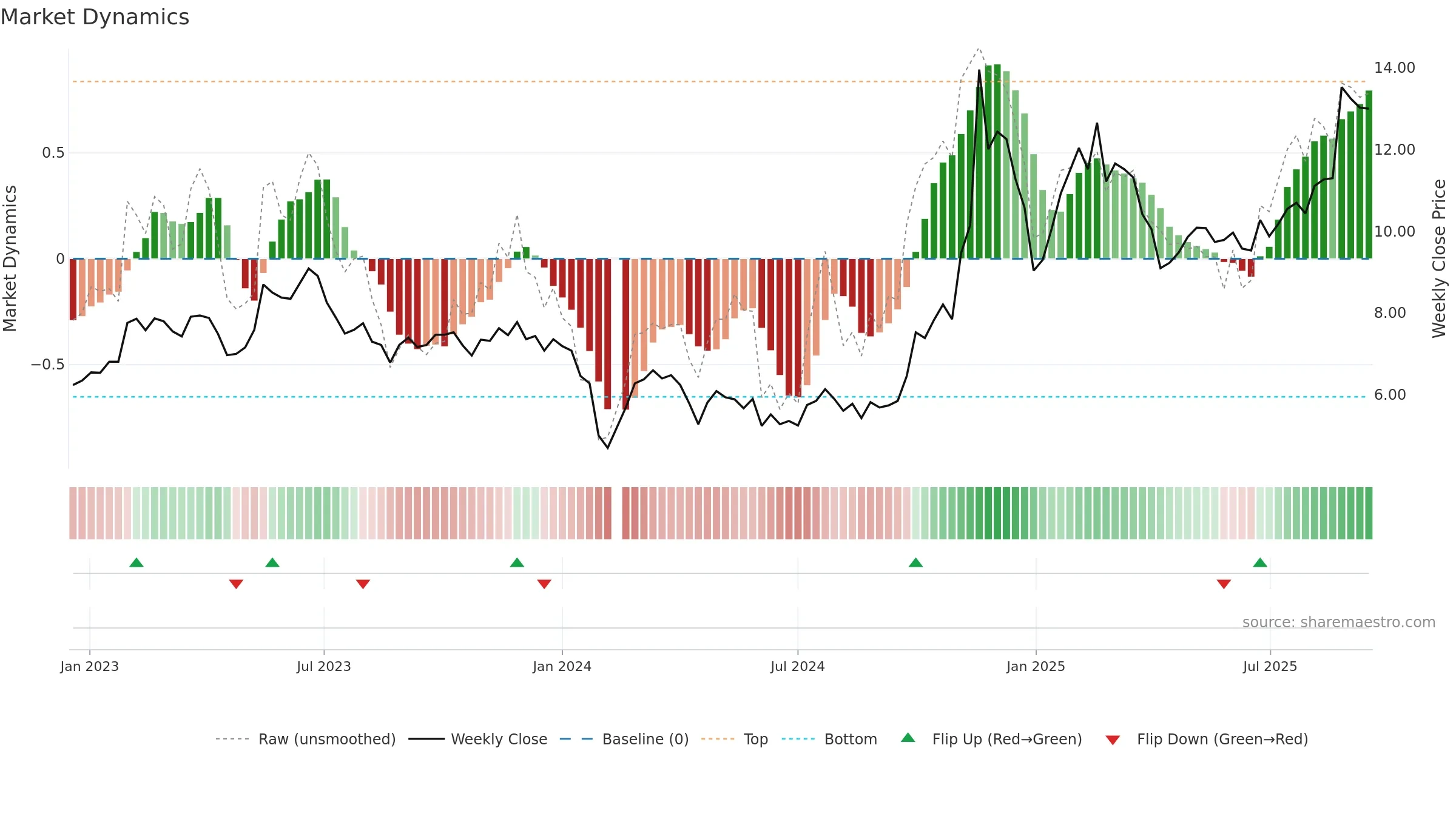Select the flip-down marker just after Jul 2023
This screenshot has width=1456, height=819.
(363, 584)
